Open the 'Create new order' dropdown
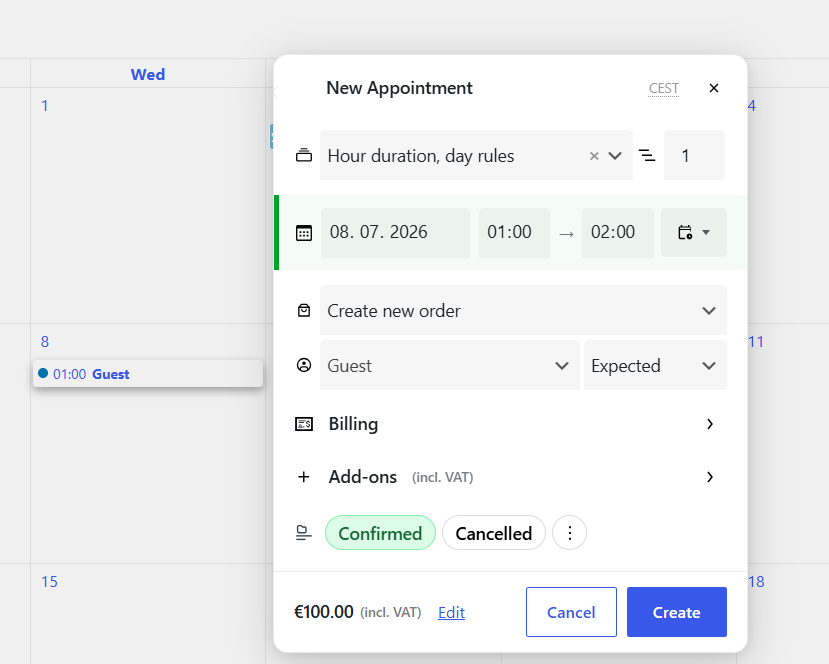 [523, 310]
